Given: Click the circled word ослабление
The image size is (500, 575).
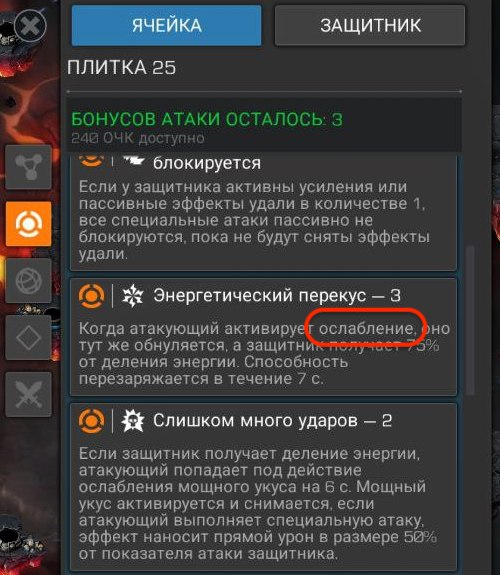Looking at the screenshot, I should pos(367,329).
